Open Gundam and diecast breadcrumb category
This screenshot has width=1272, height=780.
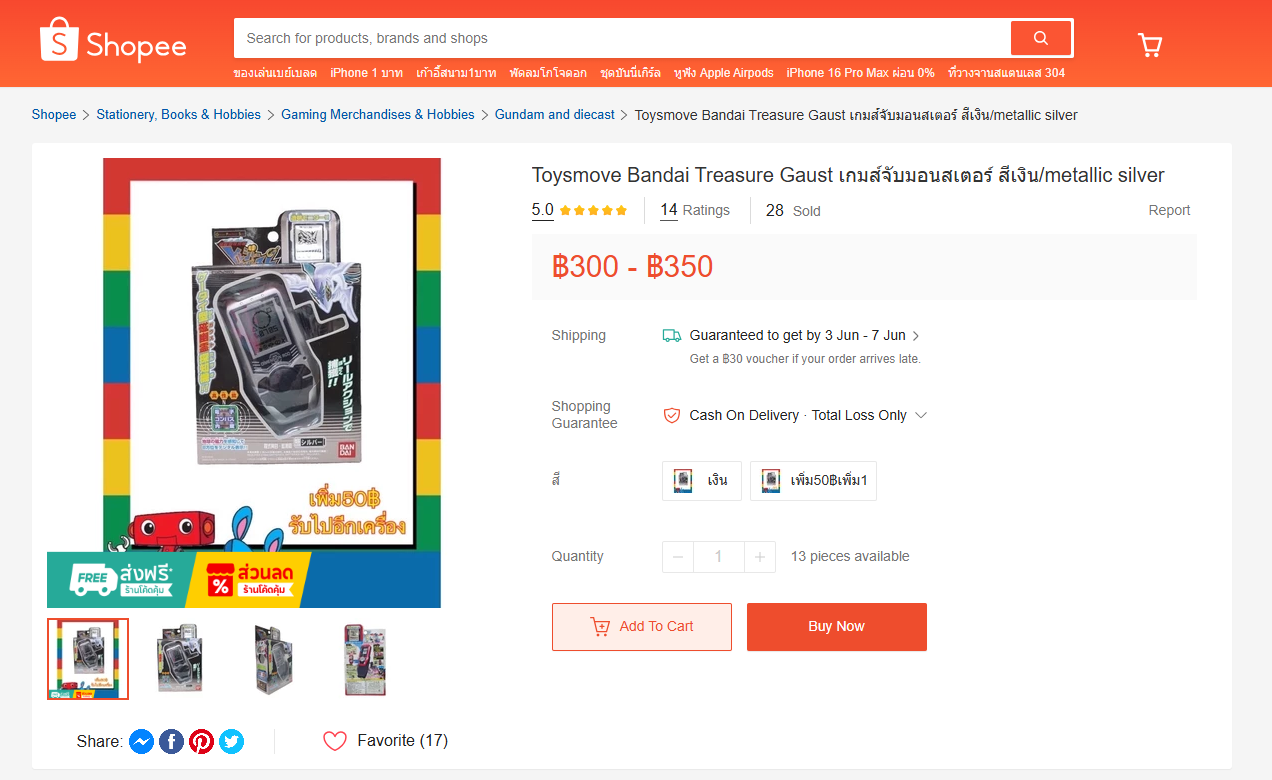(555, 115)
